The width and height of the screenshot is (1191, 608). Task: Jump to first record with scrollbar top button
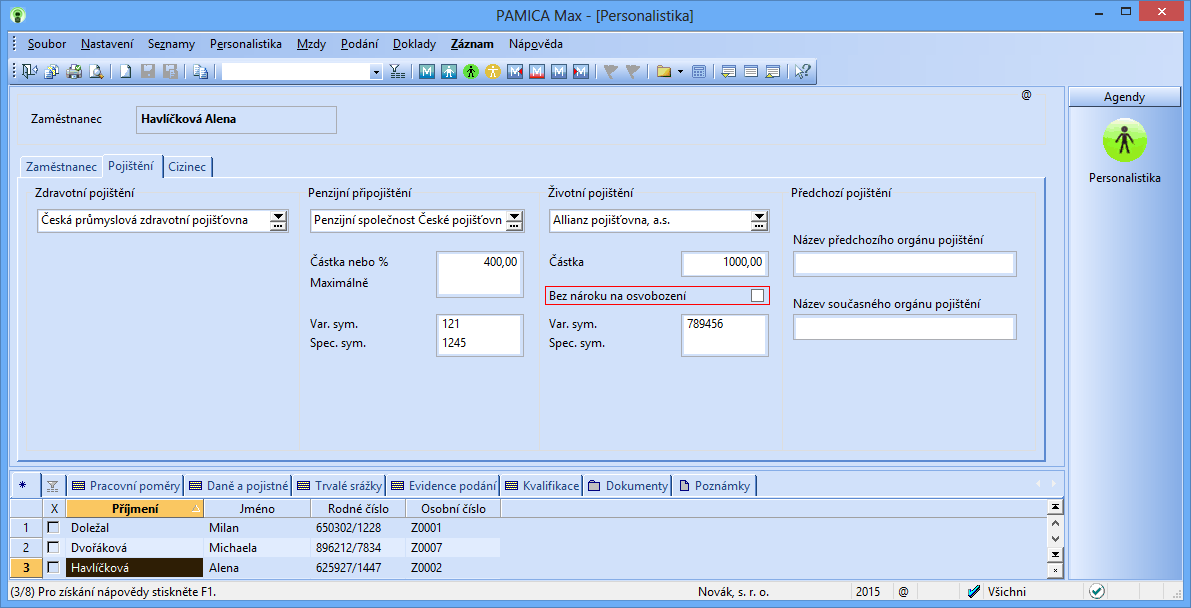click(1054, 507)
